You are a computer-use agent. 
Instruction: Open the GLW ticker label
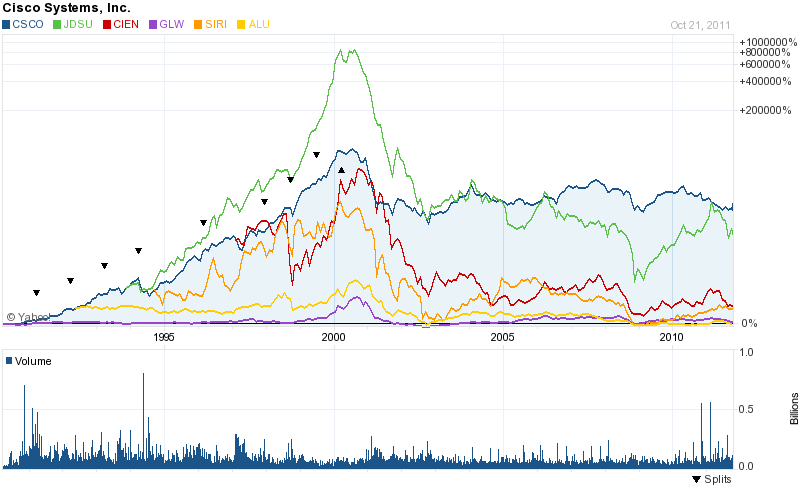171,25
